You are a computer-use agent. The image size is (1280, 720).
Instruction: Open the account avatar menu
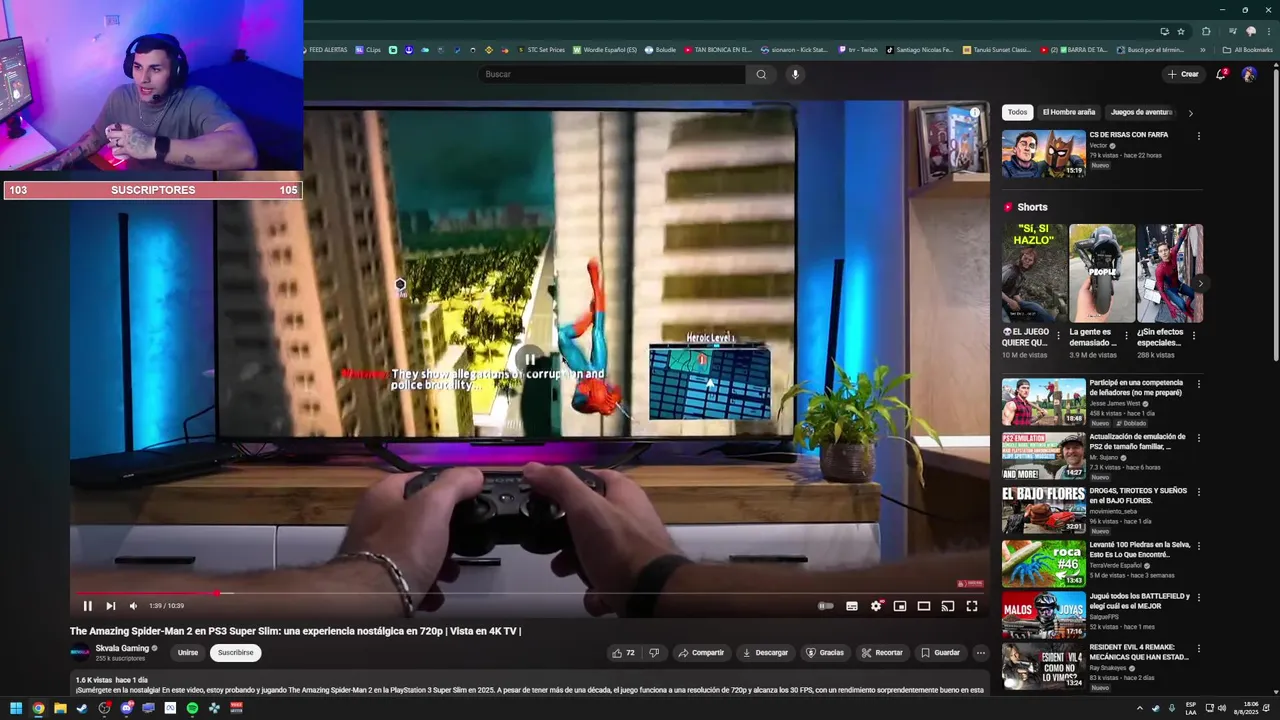[1249, 74]
